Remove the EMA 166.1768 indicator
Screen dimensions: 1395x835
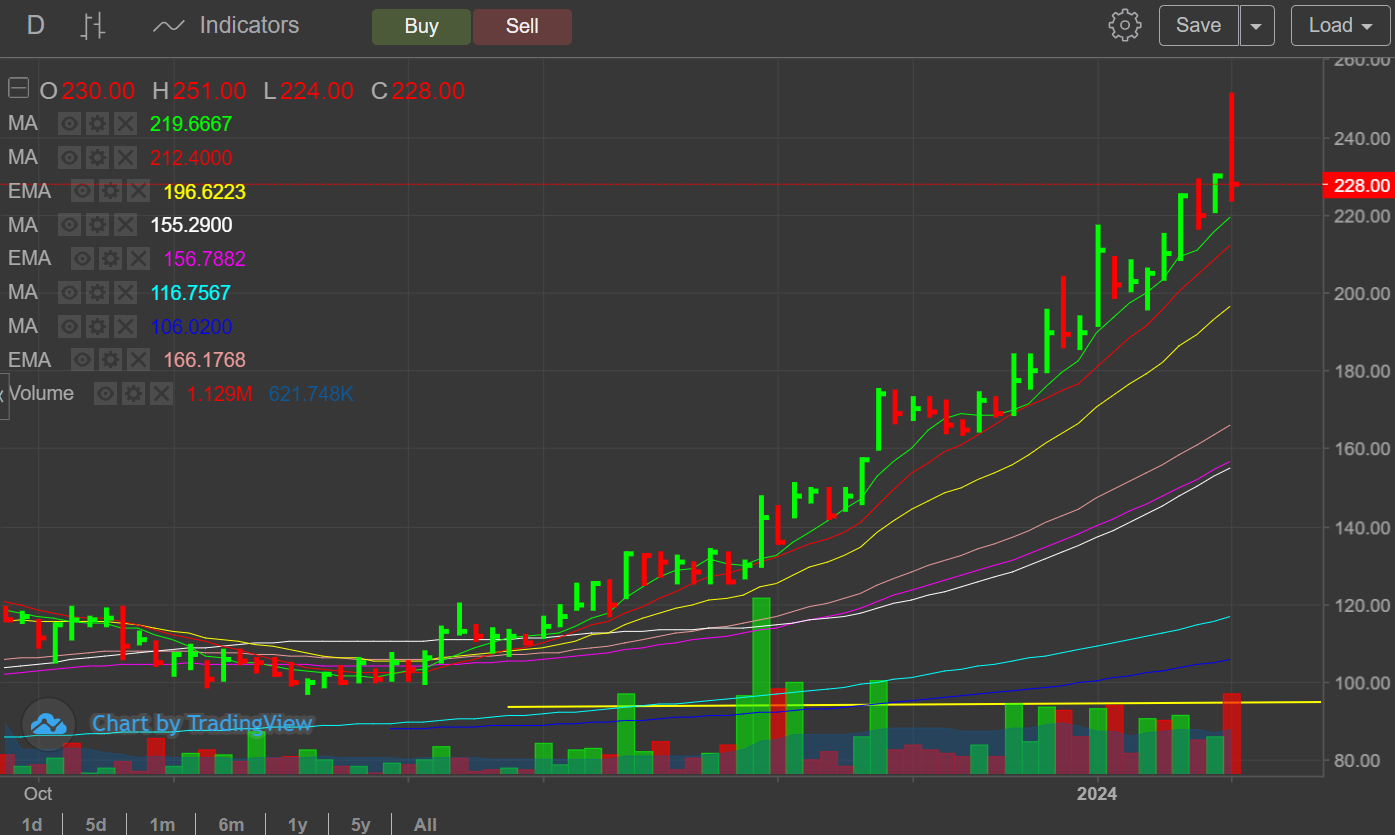coord(138,359)
